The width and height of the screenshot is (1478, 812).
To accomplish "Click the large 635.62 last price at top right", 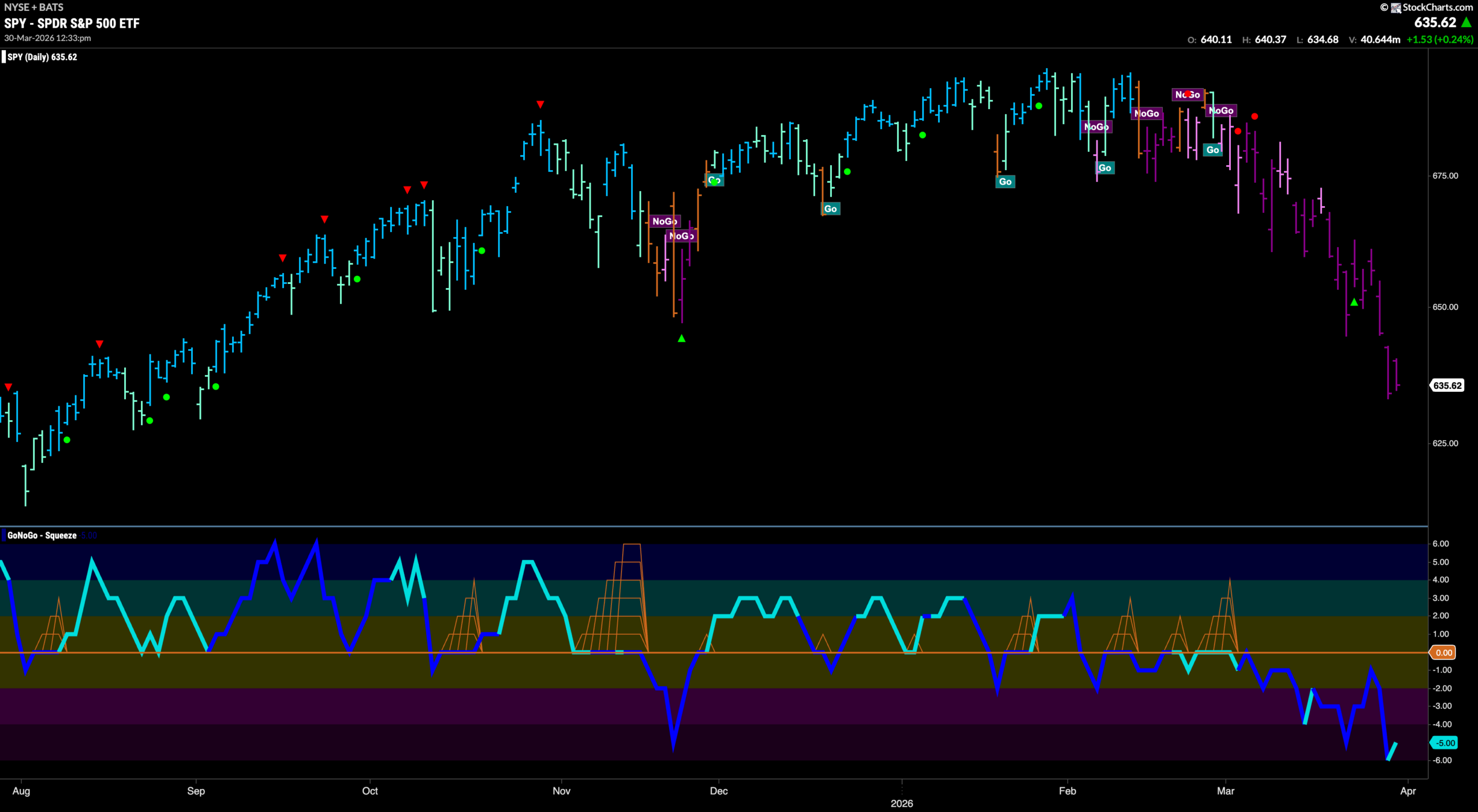I will tap(1435, 23).
